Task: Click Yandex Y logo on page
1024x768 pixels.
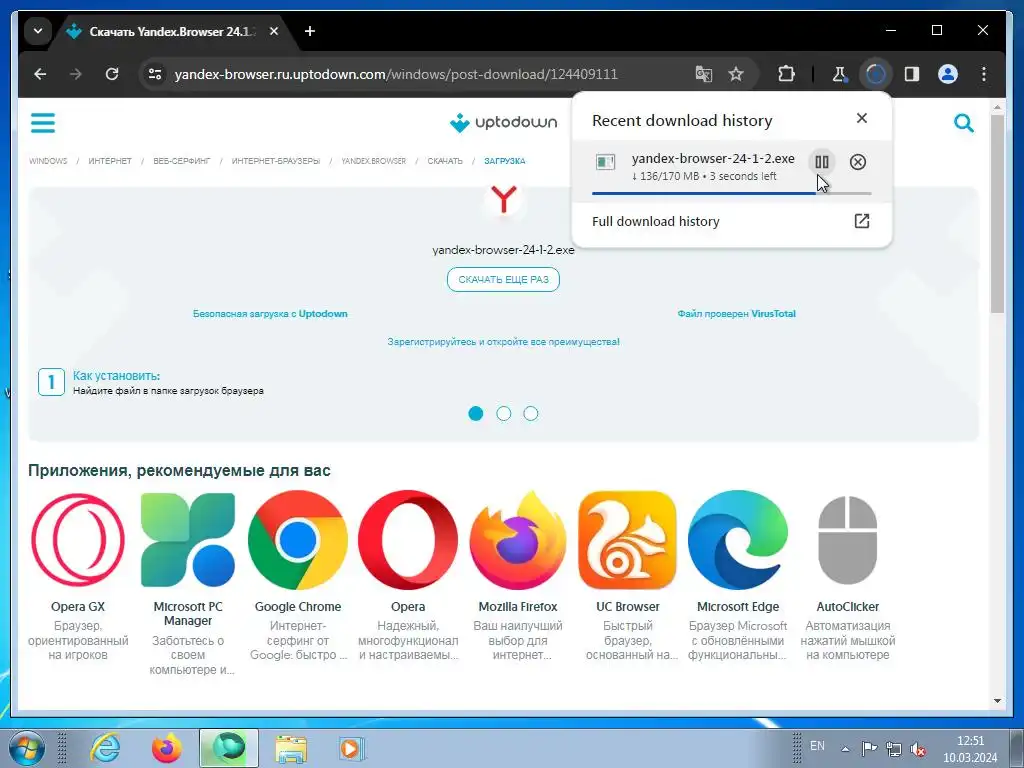Action: tap(504, 200)
